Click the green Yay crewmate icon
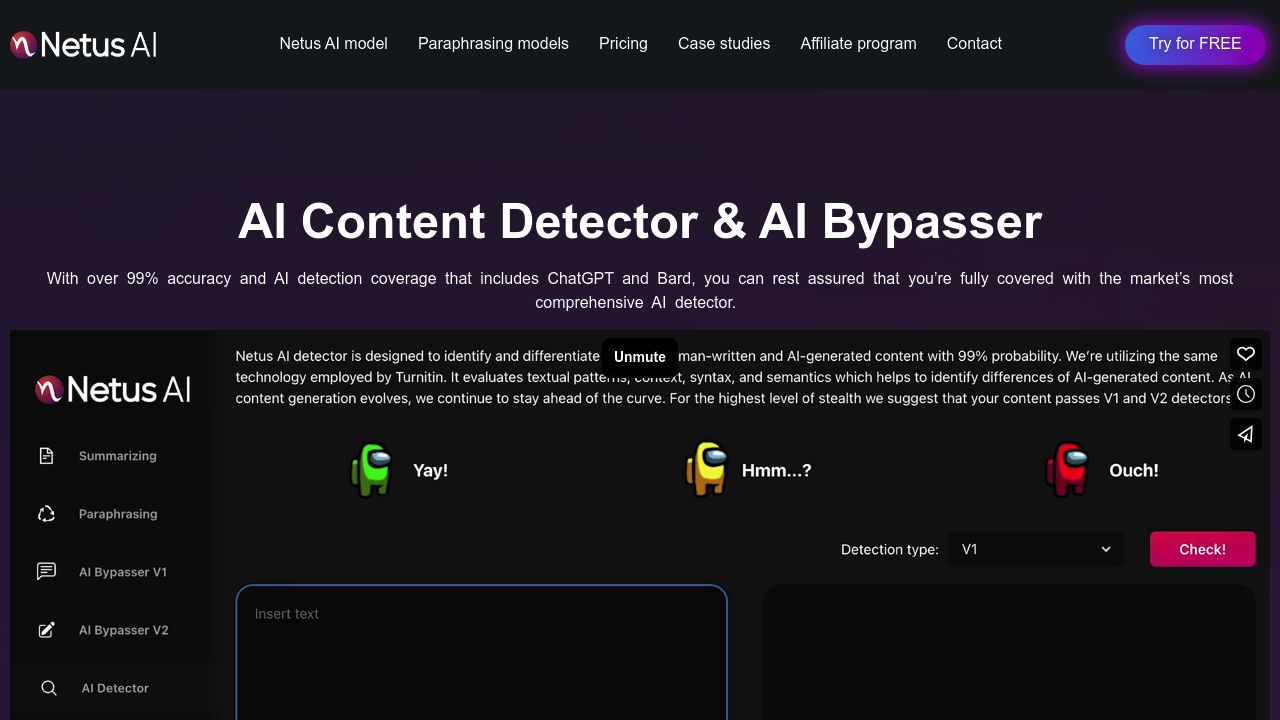 coord(371,470)
